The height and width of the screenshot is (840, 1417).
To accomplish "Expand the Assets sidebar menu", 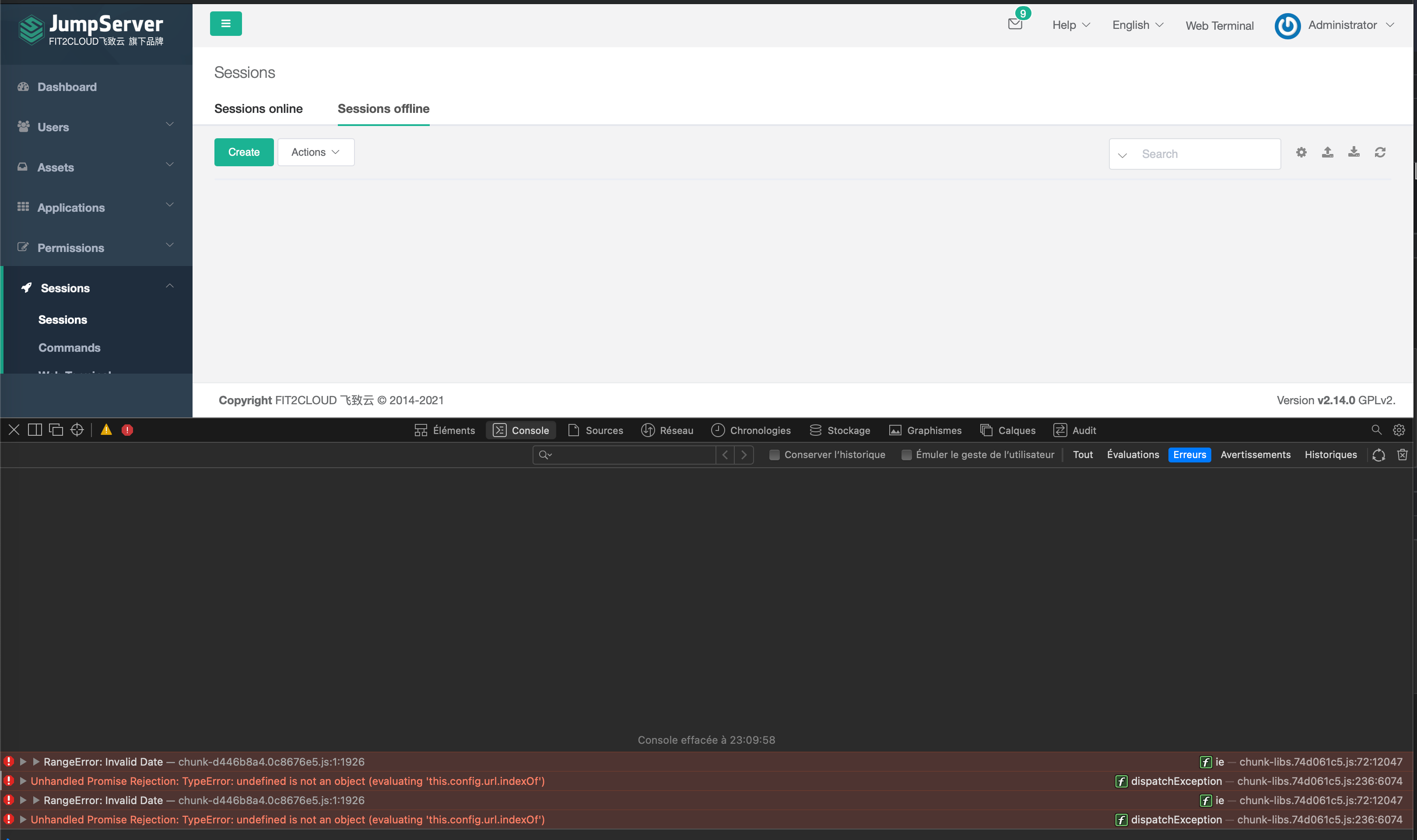I will click(96, 167).
